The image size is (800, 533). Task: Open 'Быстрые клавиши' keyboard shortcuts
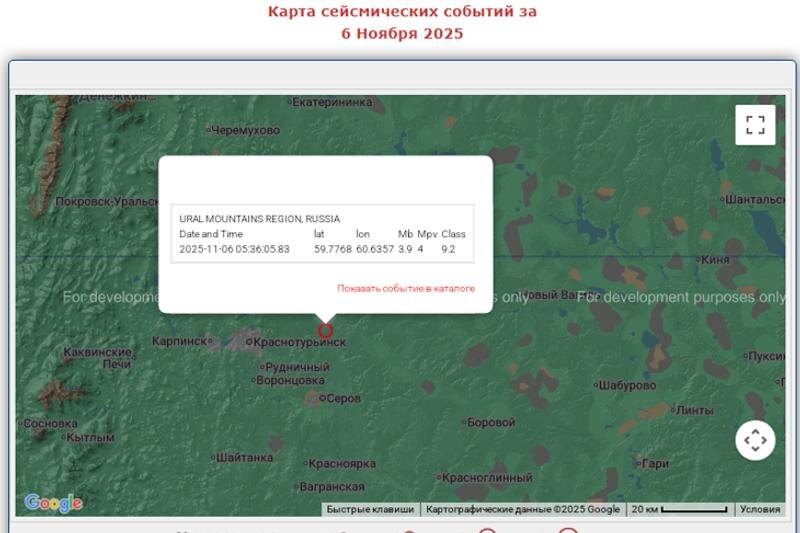(x=370, y=509)
